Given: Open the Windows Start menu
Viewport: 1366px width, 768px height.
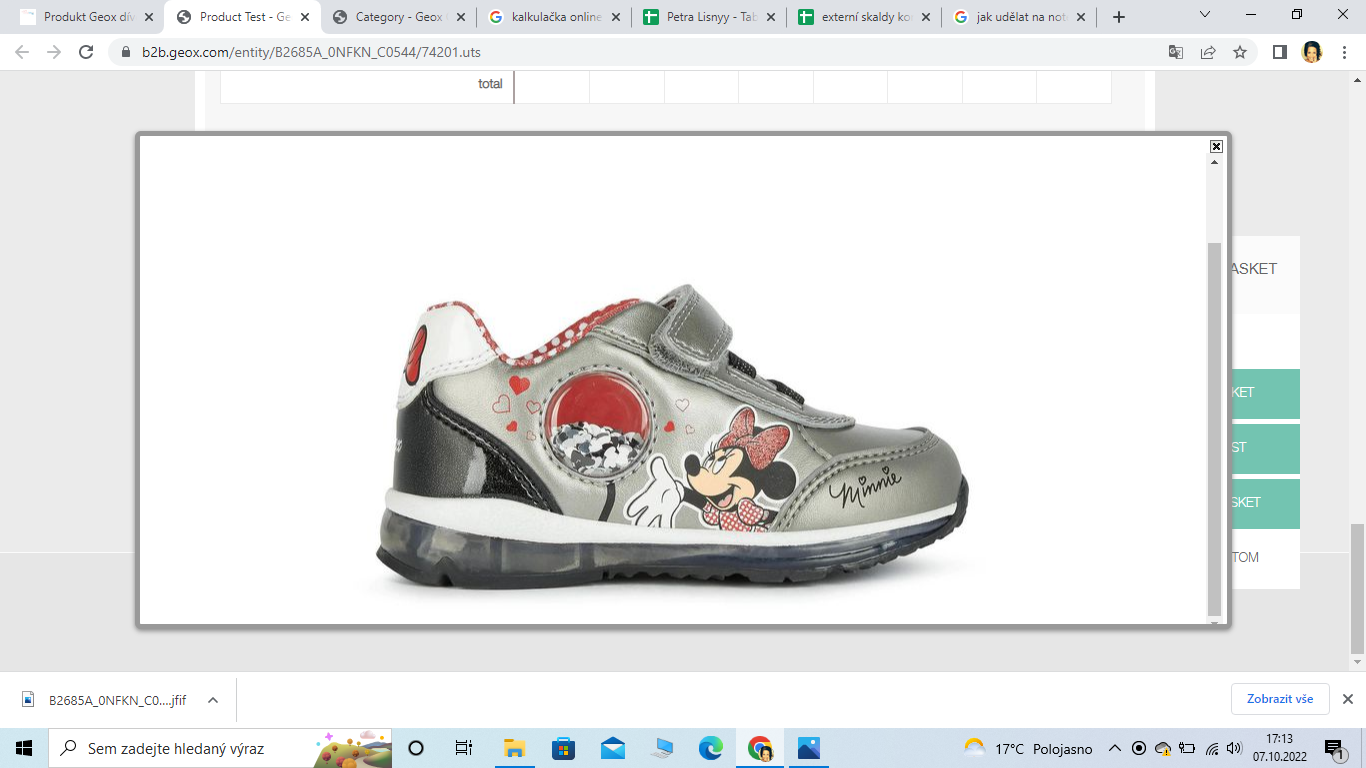Looking at the screenshot, I should [x=24, y=748].
